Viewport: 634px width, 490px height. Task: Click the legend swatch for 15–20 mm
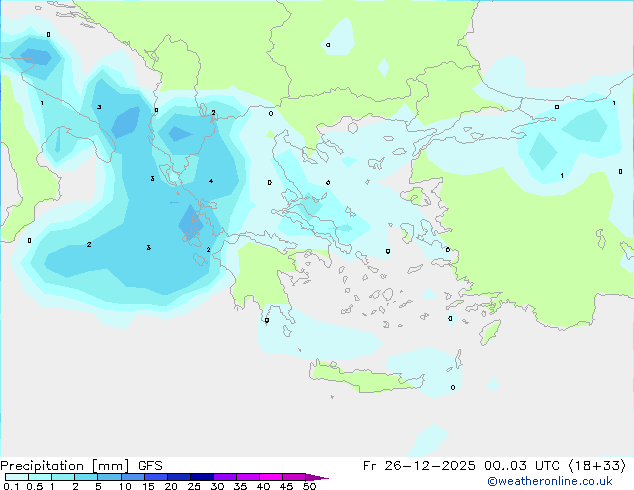click(156, 477)
